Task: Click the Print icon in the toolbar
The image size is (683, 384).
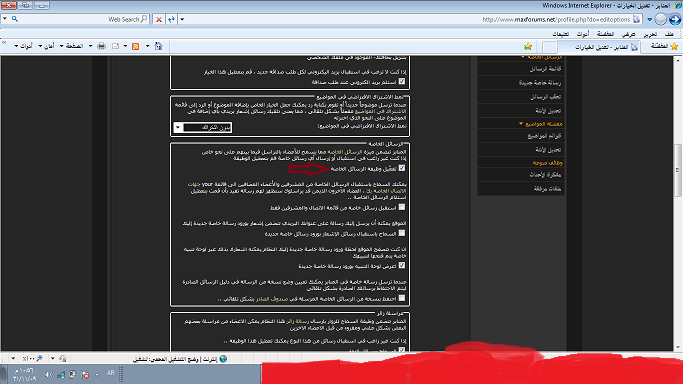Action: (101, 46)
